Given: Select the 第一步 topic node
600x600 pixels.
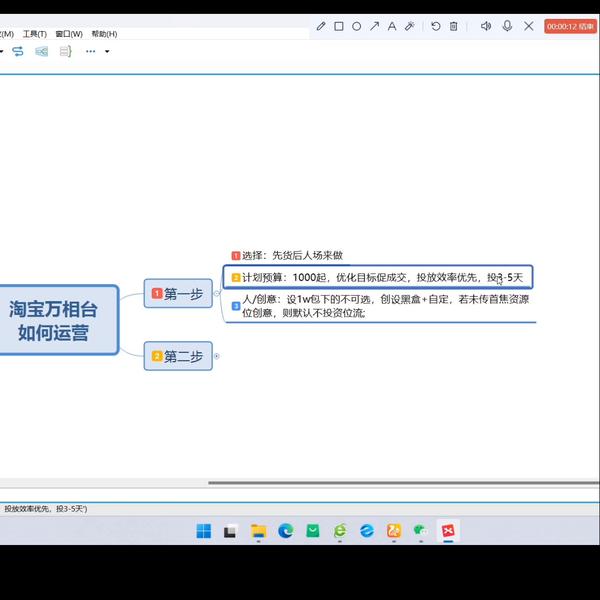Looking at the screenshot, I should [178, 293].
